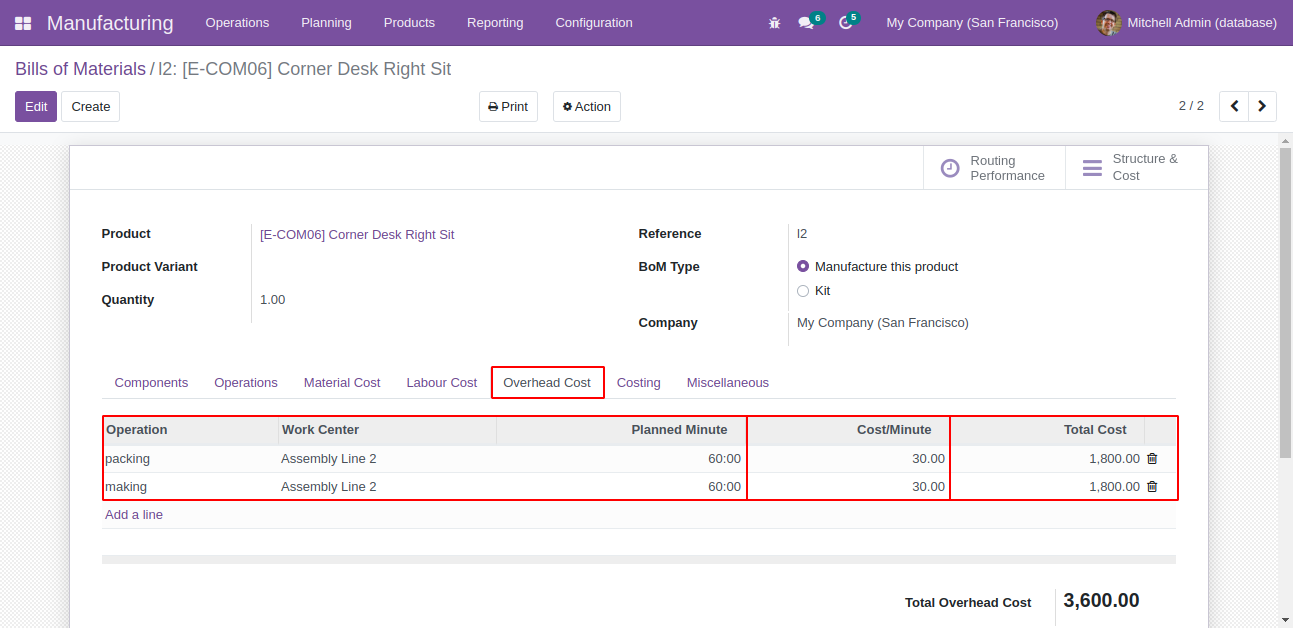Sort by Cost/Minute column header
This screenshot has height=628, width=1293.
(x=848, y=430)
